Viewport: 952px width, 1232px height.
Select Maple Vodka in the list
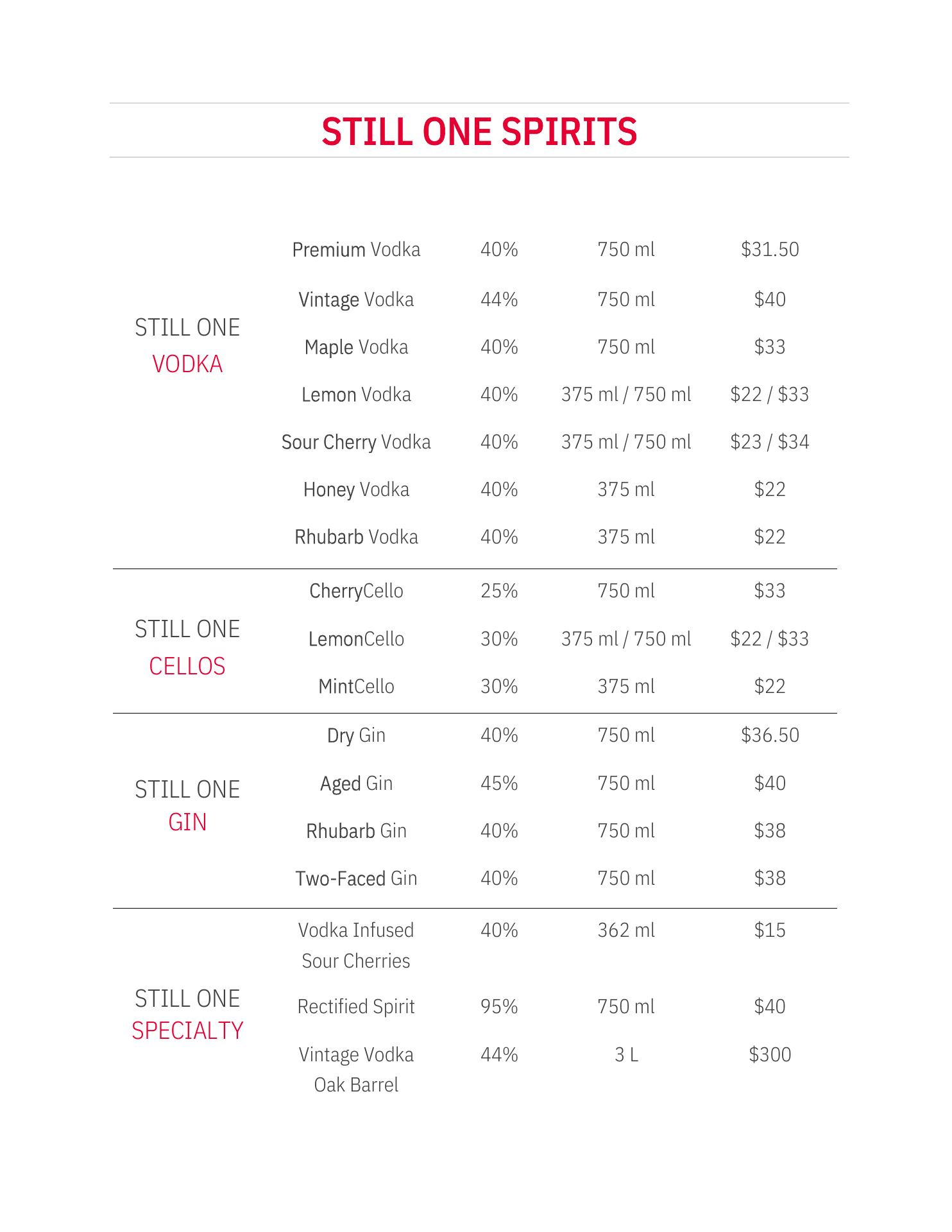pyautogui.click(x=356, y=347)
